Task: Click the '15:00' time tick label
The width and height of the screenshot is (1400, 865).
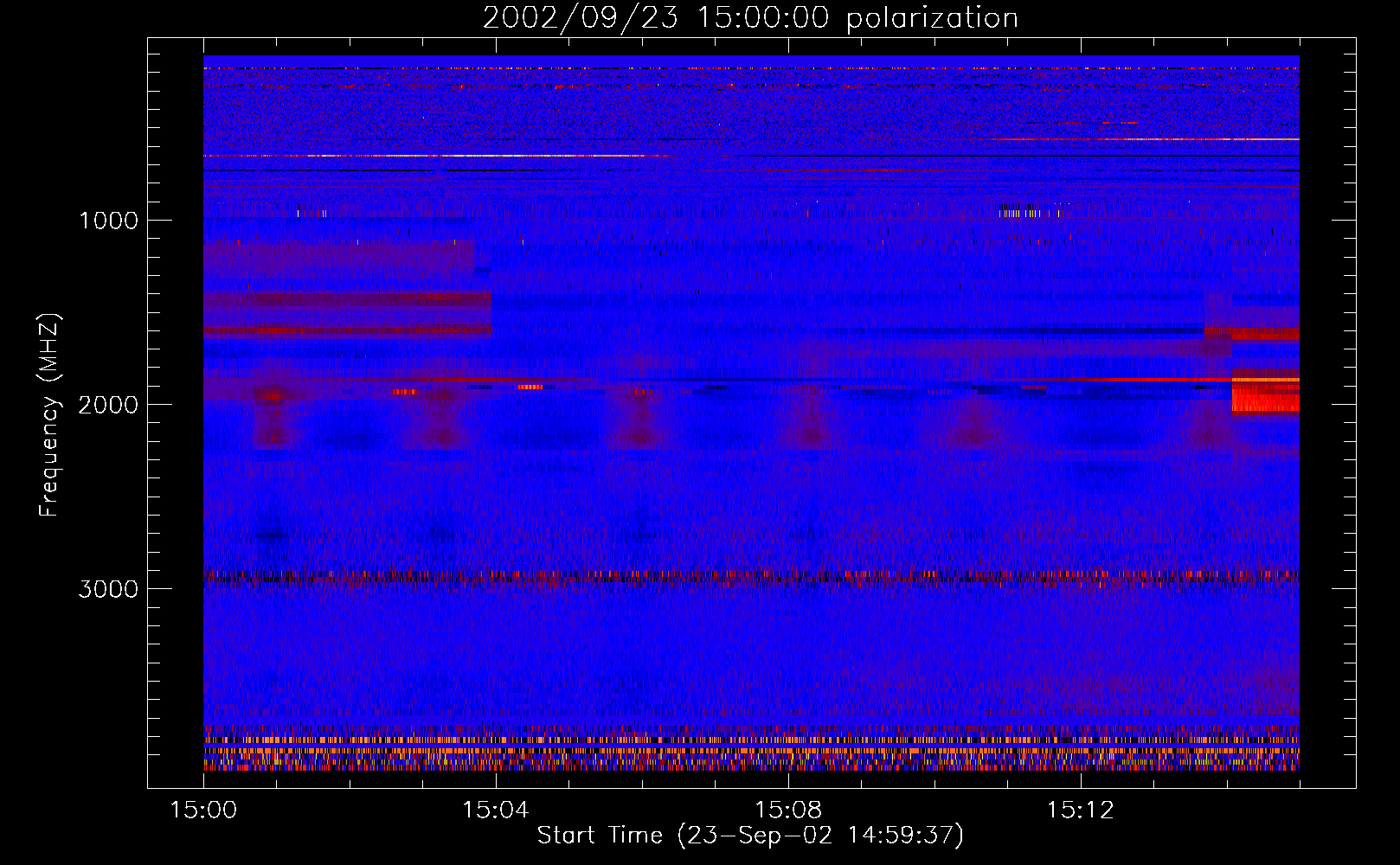Action: point(203,810)
